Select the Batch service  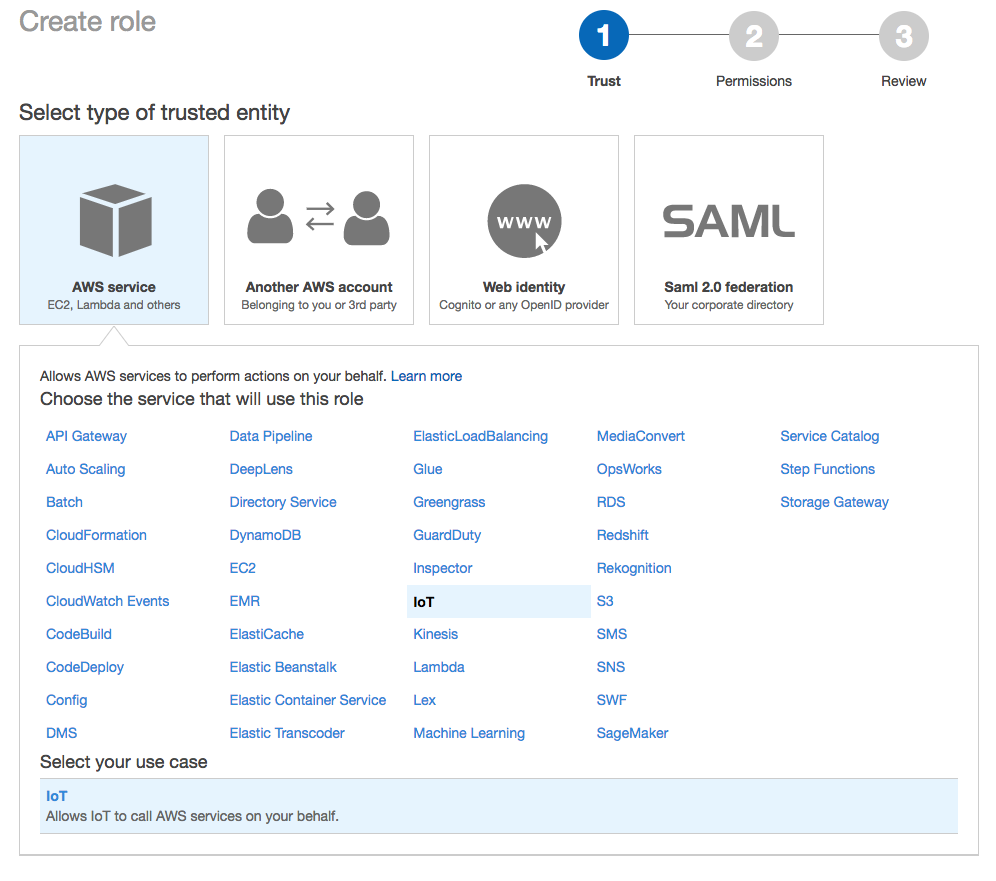(64, 502)
